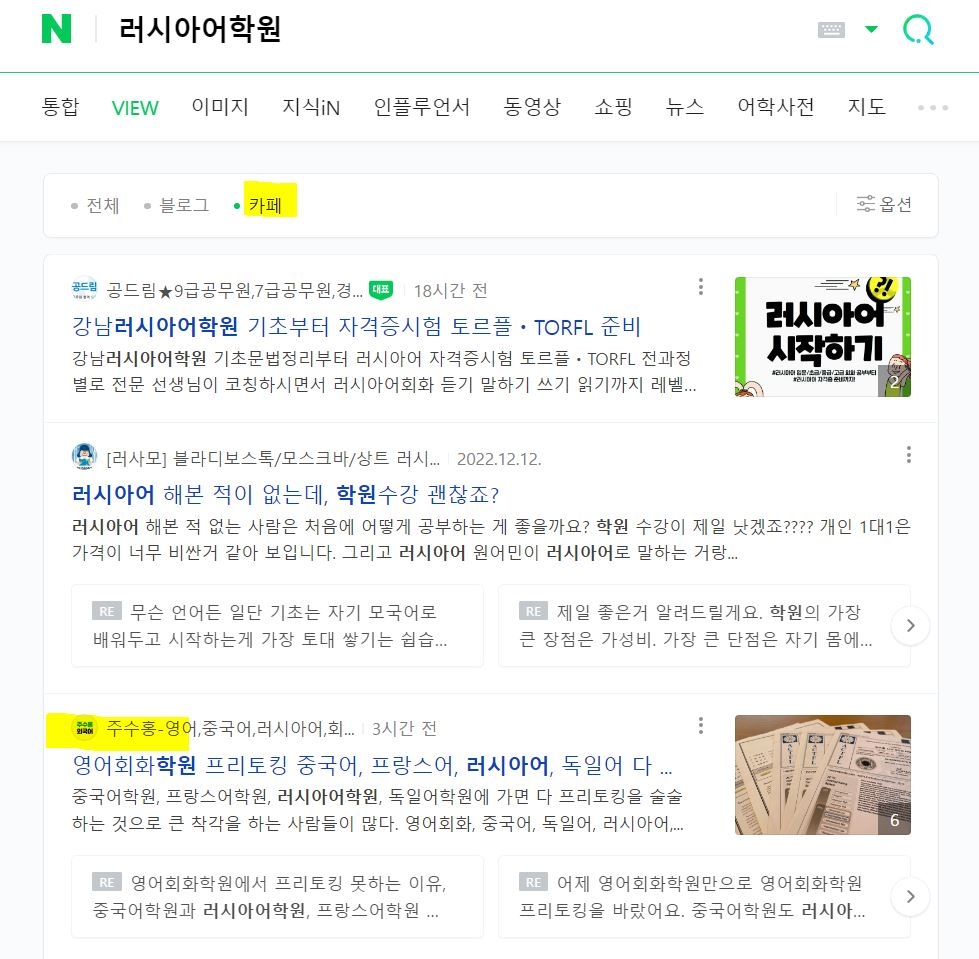Select the 전체 filter option
This screenshot has height=959, width=979.
point(96,205)
